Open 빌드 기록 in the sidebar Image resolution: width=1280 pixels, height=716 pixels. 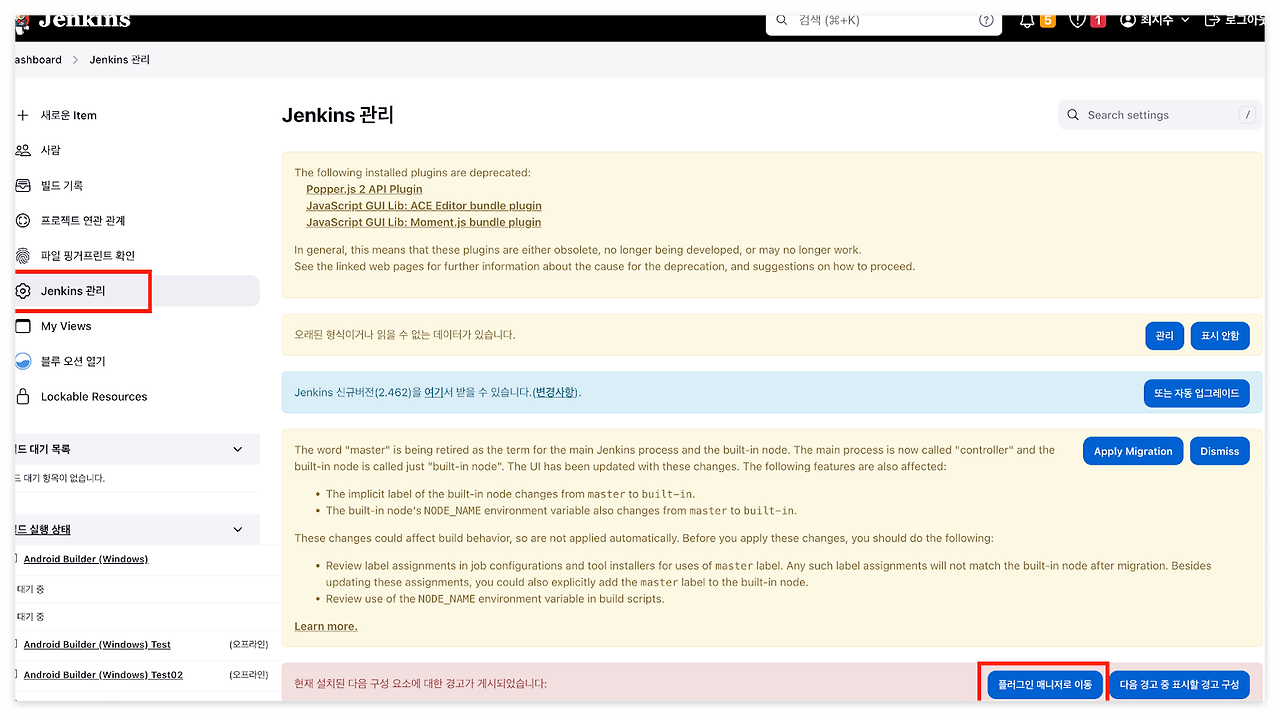tap(62, 185)
